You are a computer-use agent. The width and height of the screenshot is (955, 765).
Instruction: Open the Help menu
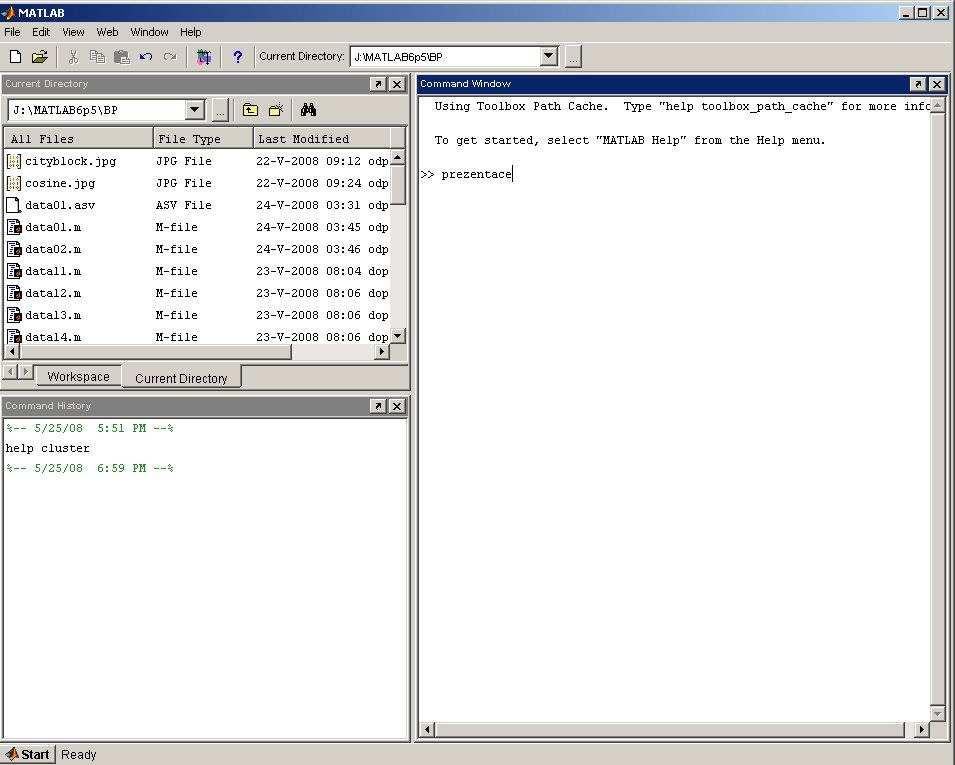[190, 32]
